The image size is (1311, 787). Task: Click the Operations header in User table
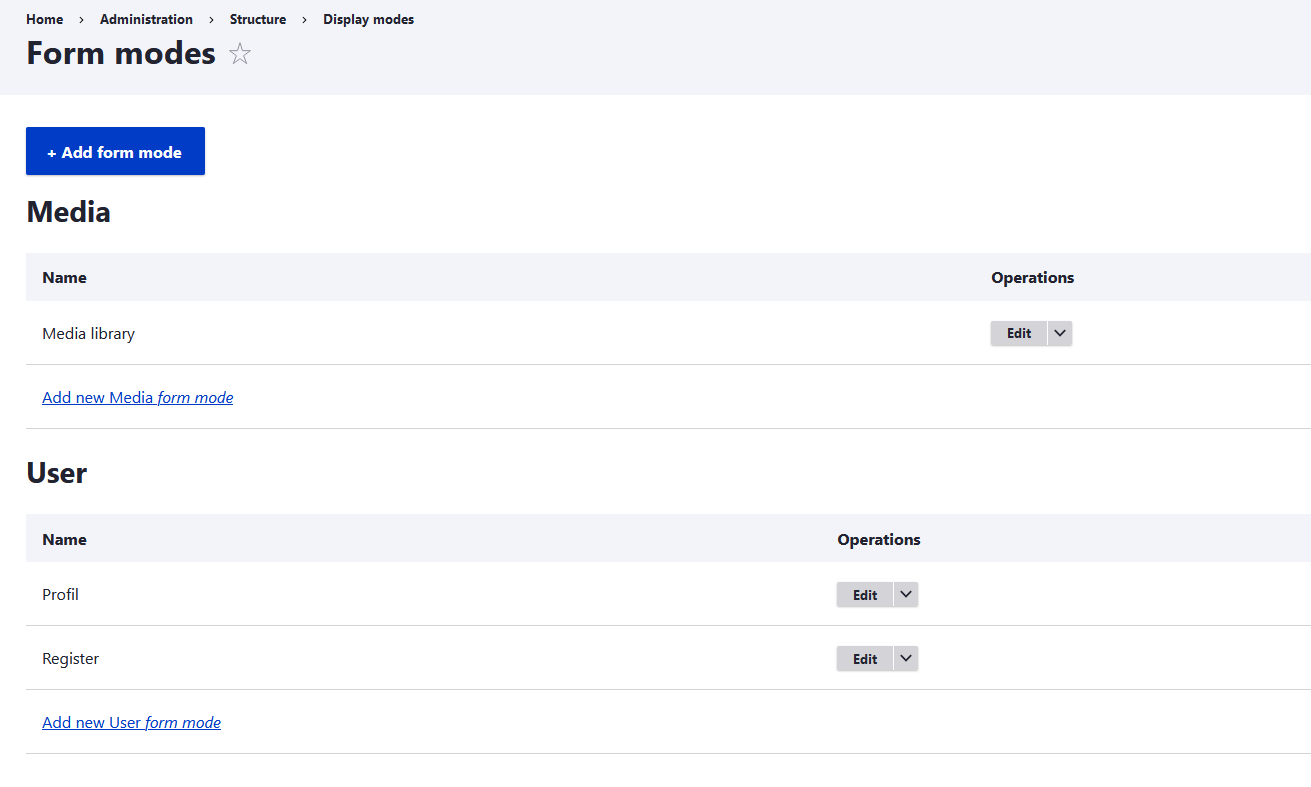click(x=878, y=540)
